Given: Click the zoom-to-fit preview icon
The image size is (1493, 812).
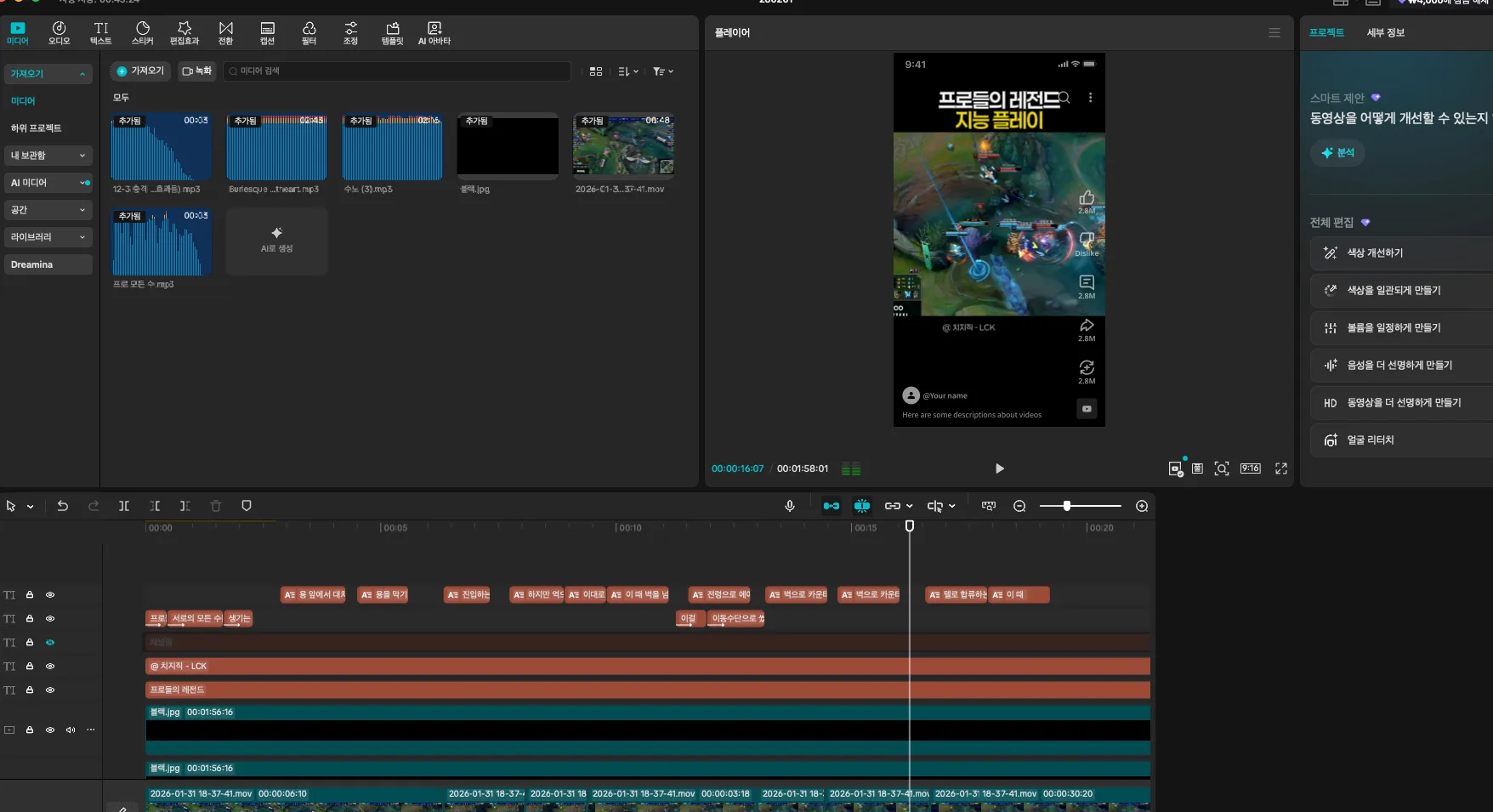Looking at the screenshot, I should pyautogui.click(x=1222, y=468).
